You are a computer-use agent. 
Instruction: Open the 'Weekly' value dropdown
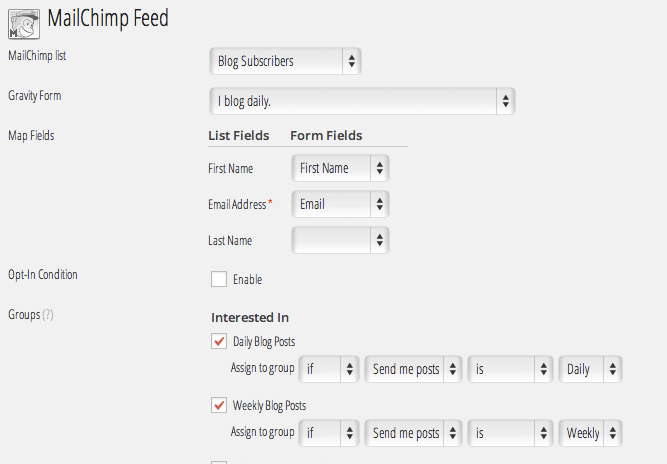coord(590,433)
